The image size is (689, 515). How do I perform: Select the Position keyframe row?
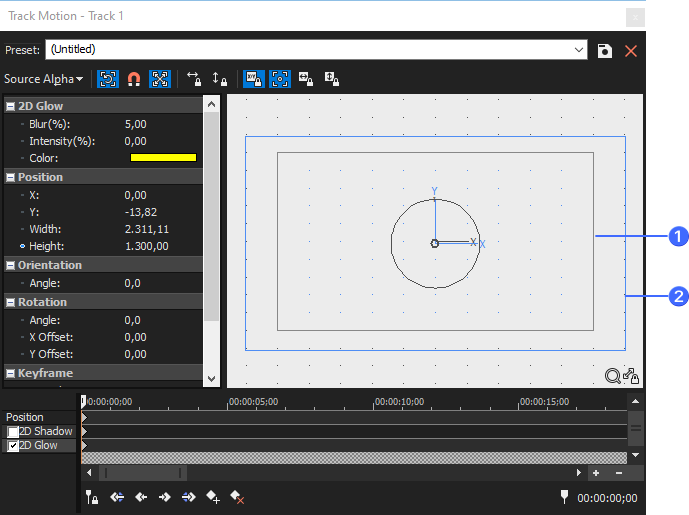click(x=25, y=417)
